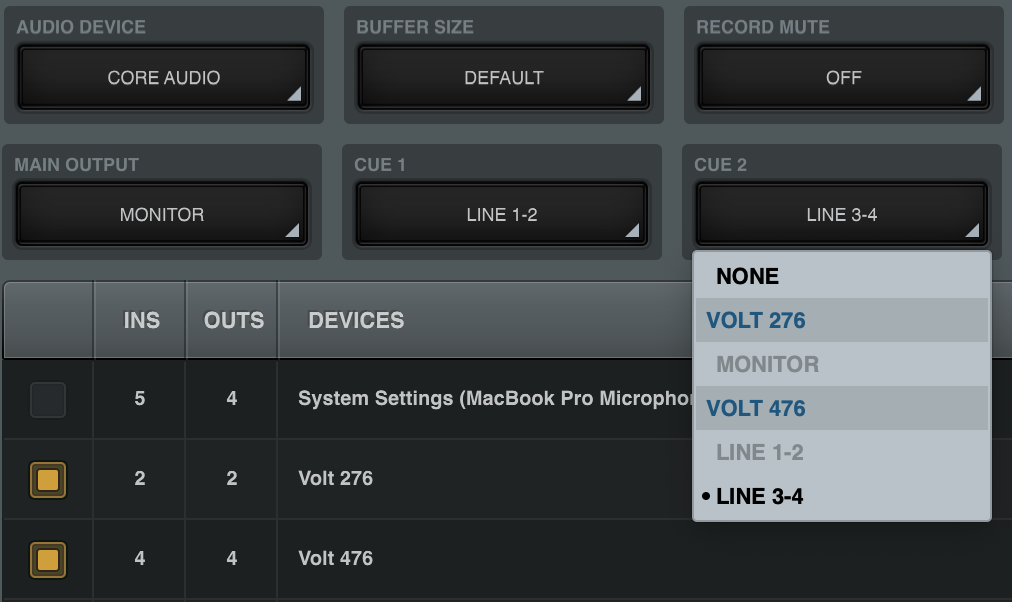This screenshot has height=602, width=1012.
Task: Disable the Volt 276 device checkbox
Action: (x=46, y=479)
